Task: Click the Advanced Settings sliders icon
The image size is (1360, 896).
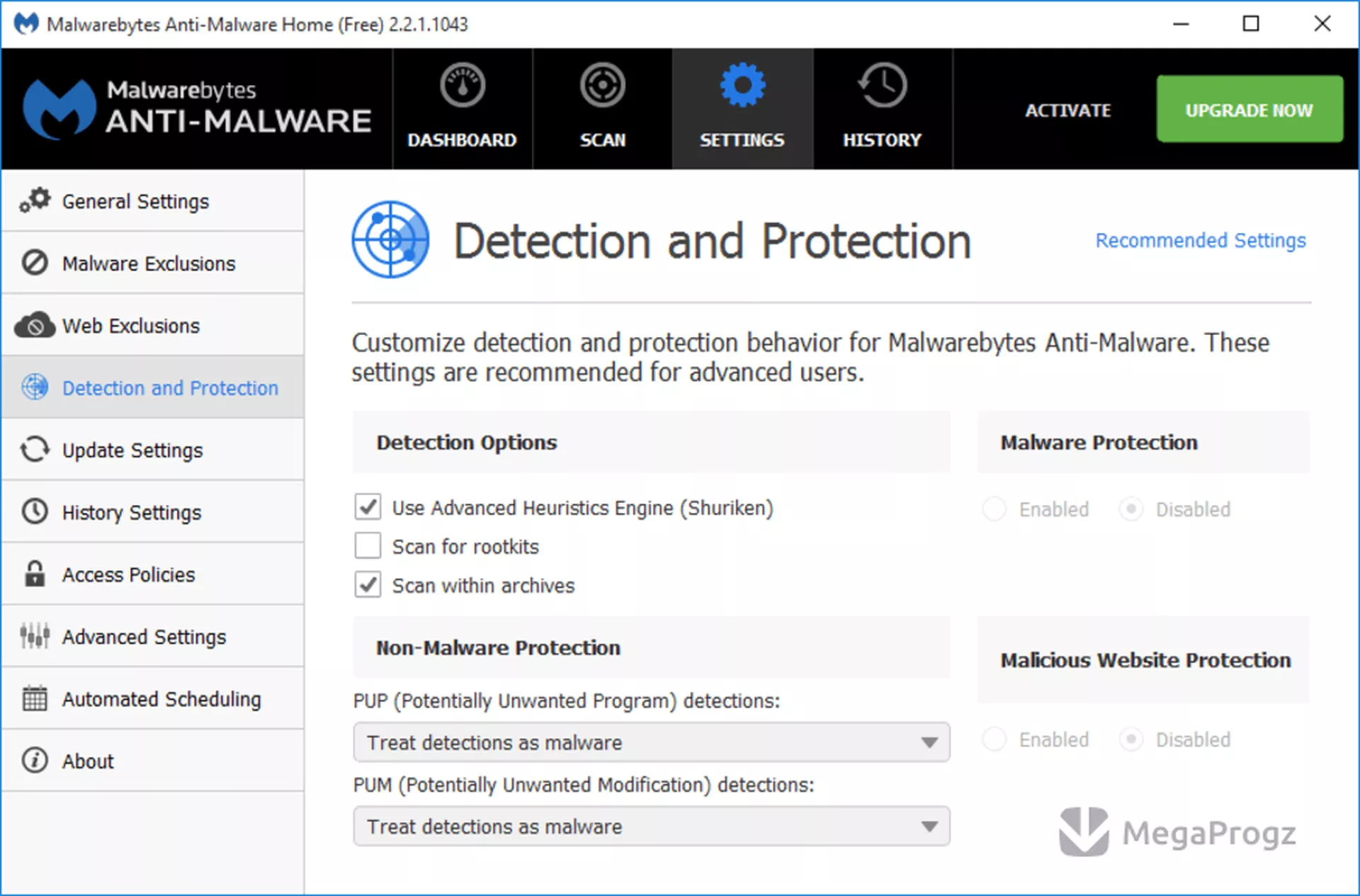Action: [x=35, y=636]
